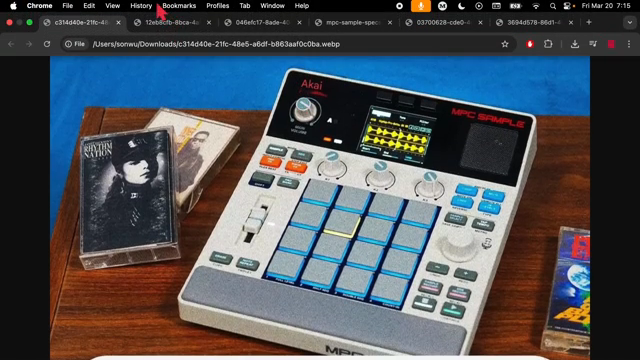Click the globe favicon on mpc-sample-spec tab
Image resolution: width=640 pixels, height=360 pixels.
pyautogui.click(x=318, y=22)
